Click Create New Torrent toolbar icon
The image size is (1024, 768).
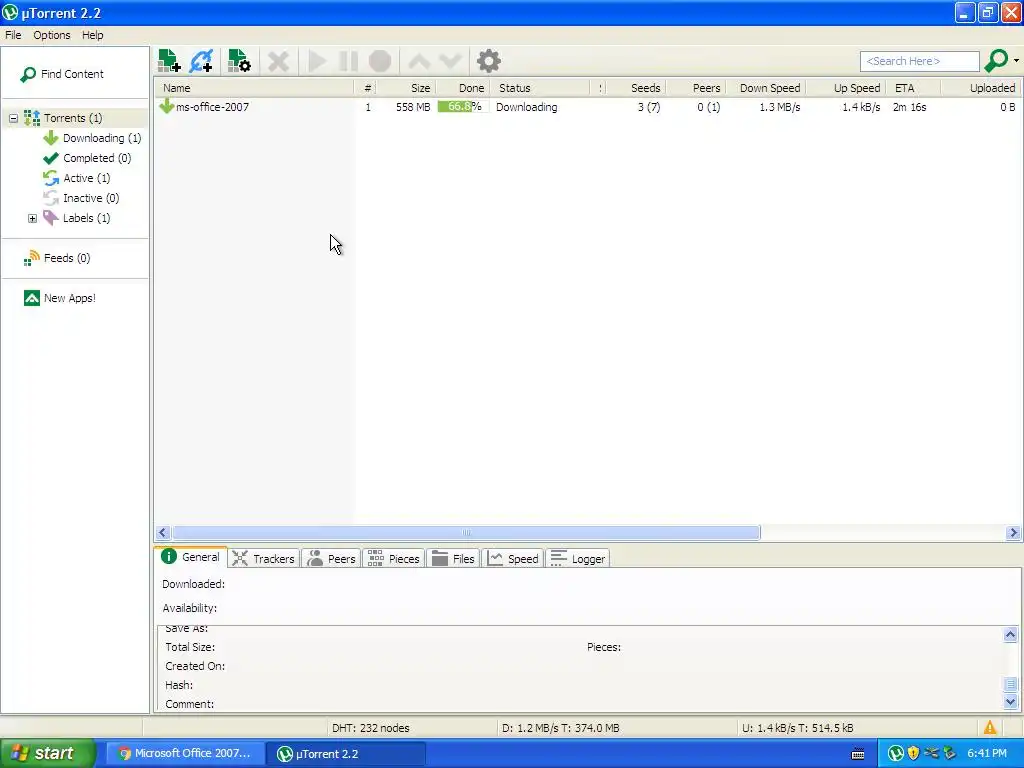click(x=239, y=61)
